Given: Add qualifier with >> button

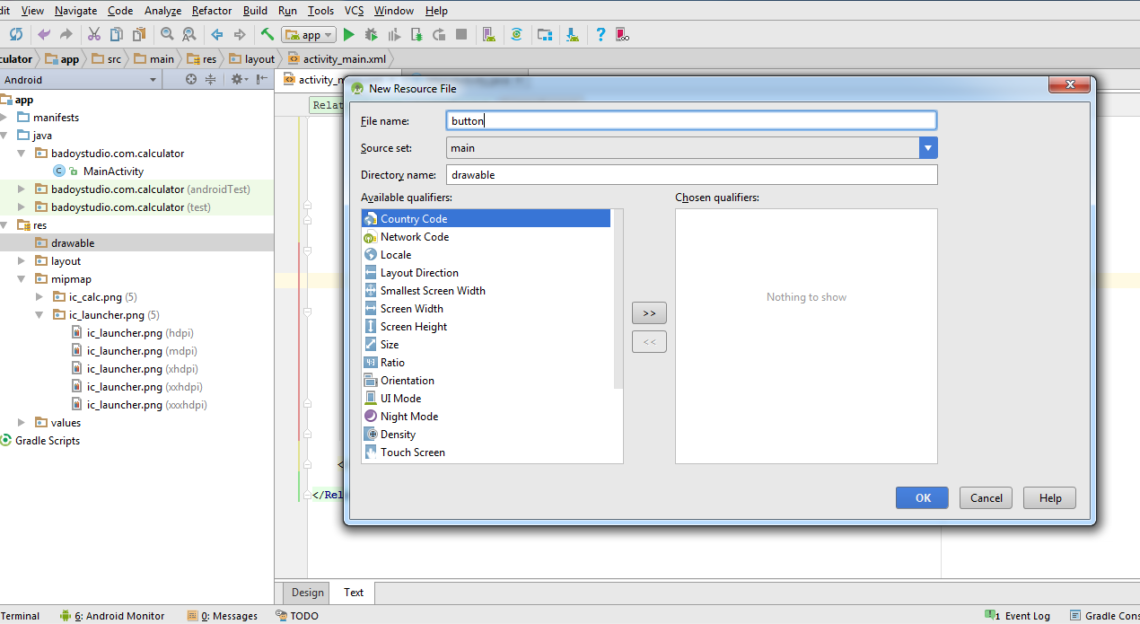Looking at the screenshot, I should 649,313.
